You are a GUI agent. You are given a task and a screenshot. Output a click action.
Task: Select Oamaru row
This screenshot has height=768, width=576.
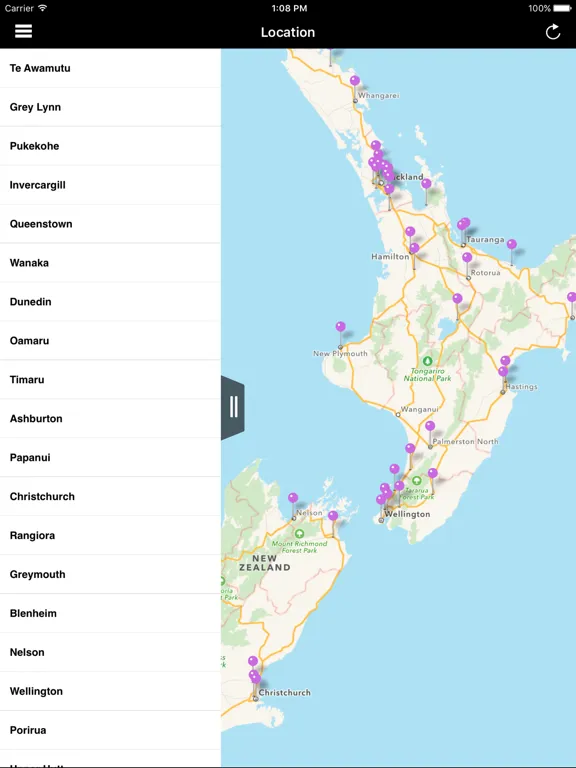point(110,340)
